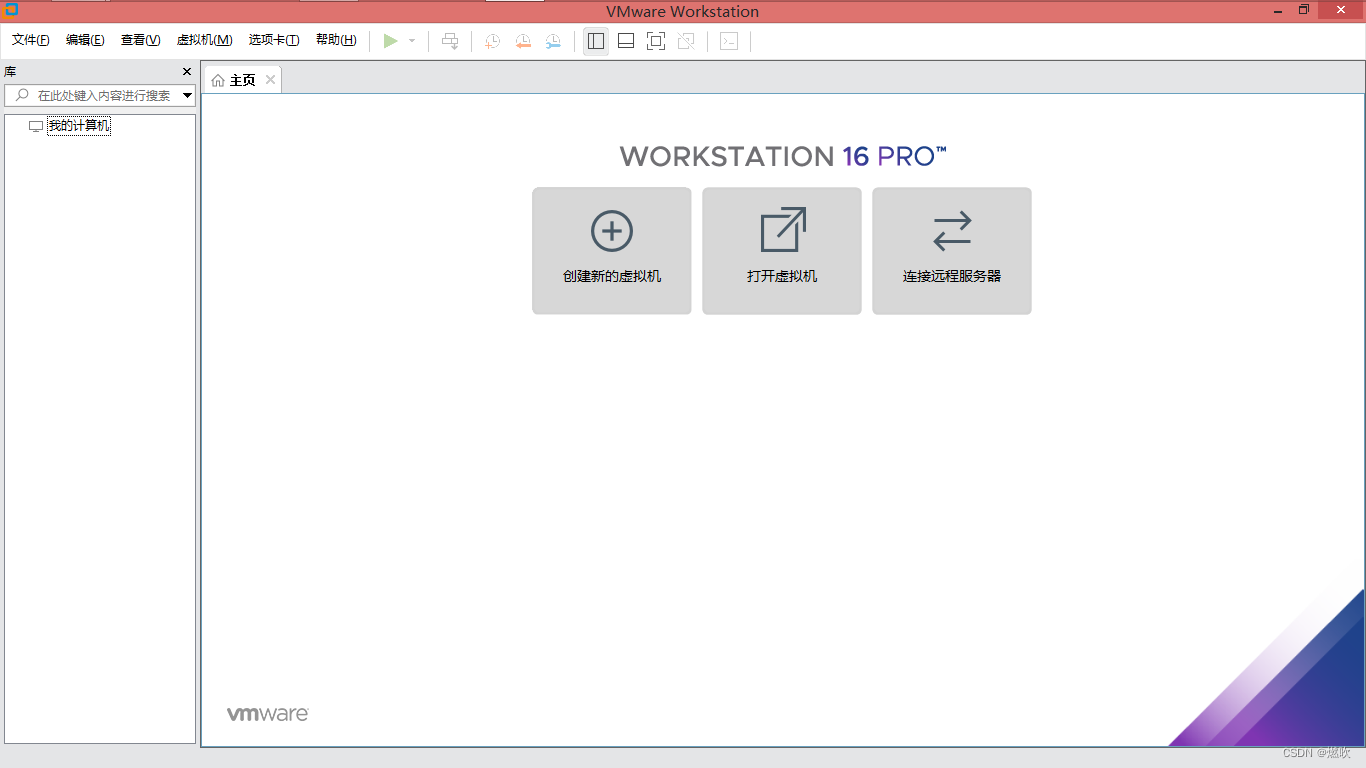This screenshot has height=768, width=1366.
Task: Open the 查看(V) menu
Action: 140,40
